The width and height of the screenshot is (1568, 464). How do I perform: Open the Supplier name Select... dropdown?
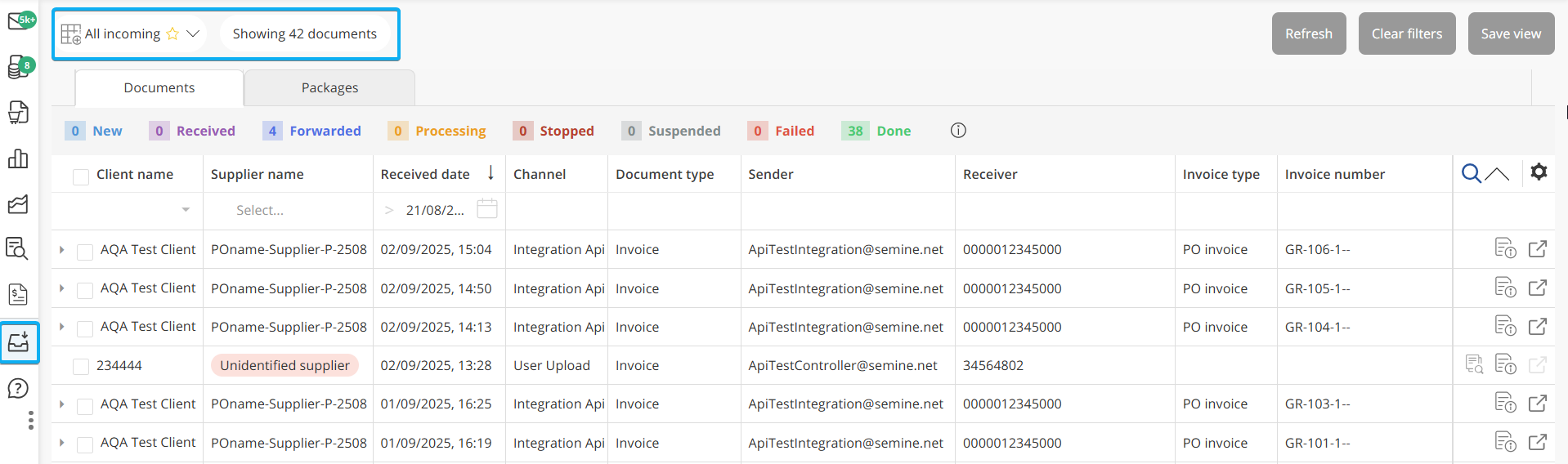(289, 210)
